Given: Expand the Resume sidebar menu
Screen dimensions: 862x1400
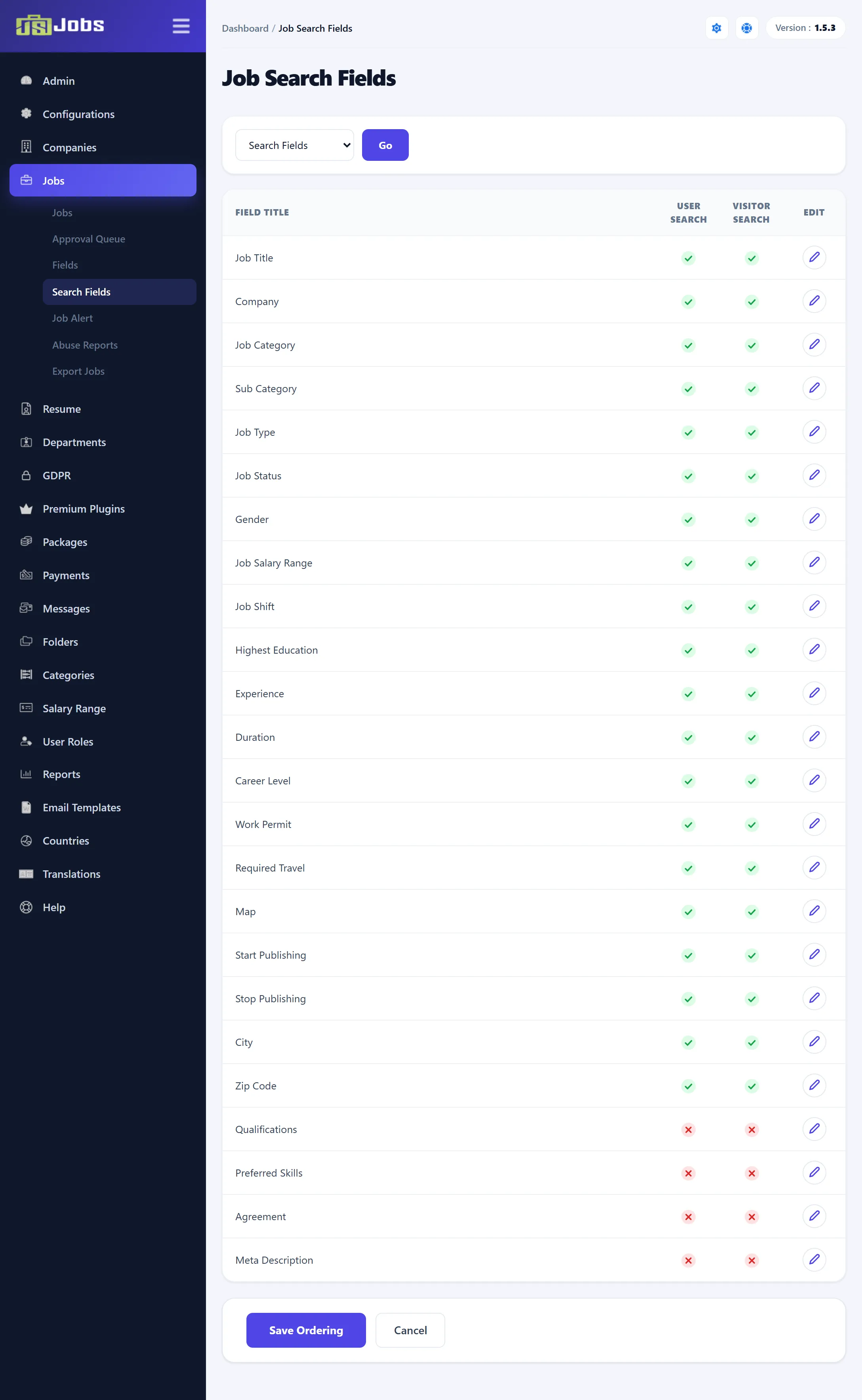Looking at the screenshot, I should (x=103, y=409).
